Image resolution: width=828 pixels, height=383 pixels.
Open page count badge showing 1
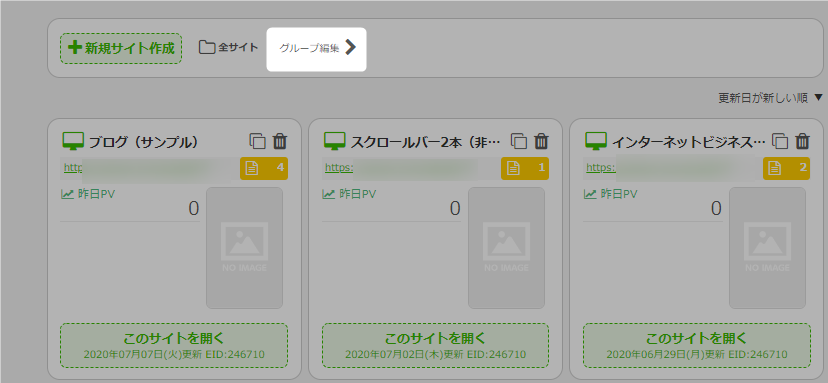point(525,169)
